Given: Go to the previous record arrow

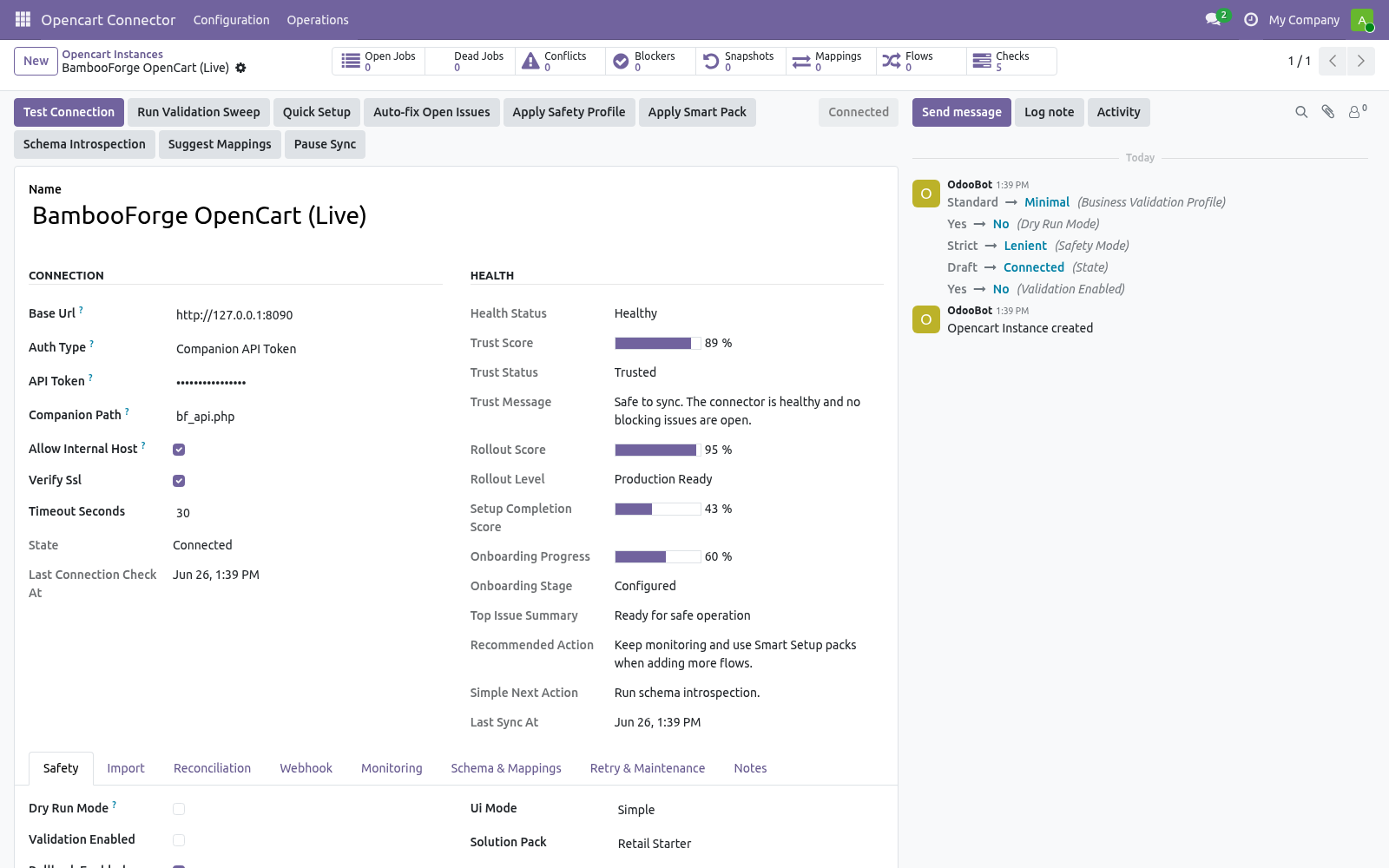Looking at the screenshot, I should (x=1333, y=61).
